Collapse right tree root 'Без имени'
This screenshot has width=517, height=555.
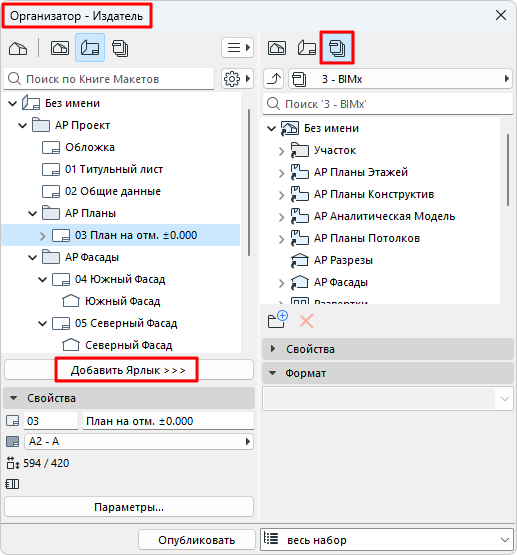[271, 128]
